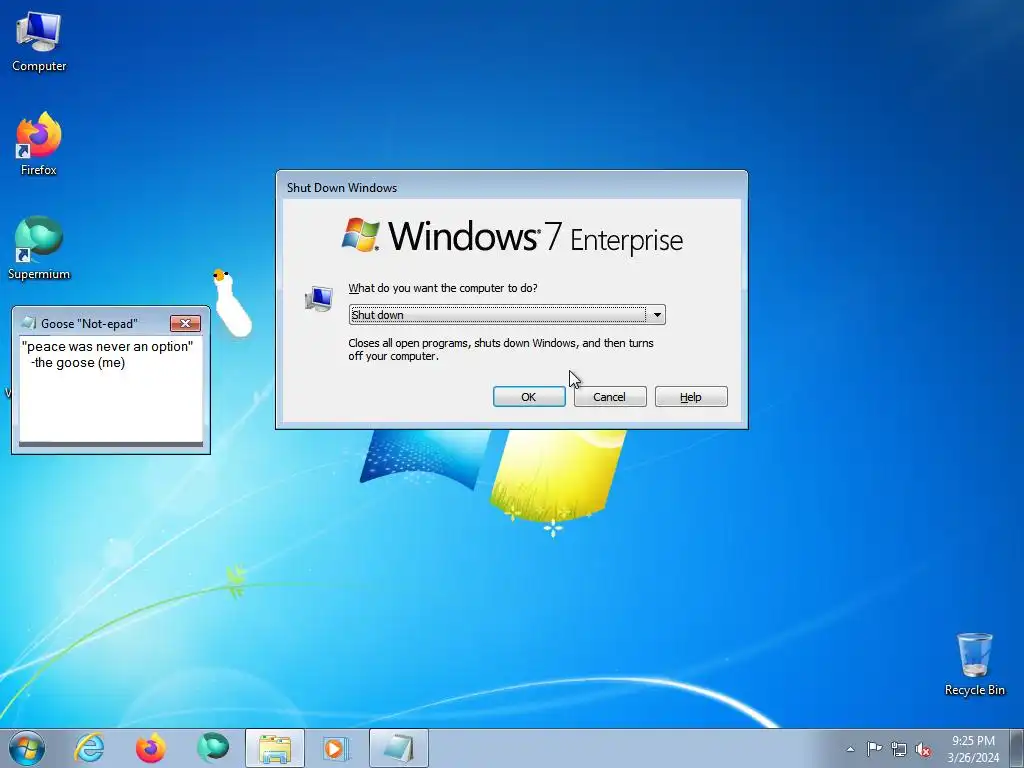Expand the Shut down action dropdown
The image size is (1024, 768).
pos(657,315)
